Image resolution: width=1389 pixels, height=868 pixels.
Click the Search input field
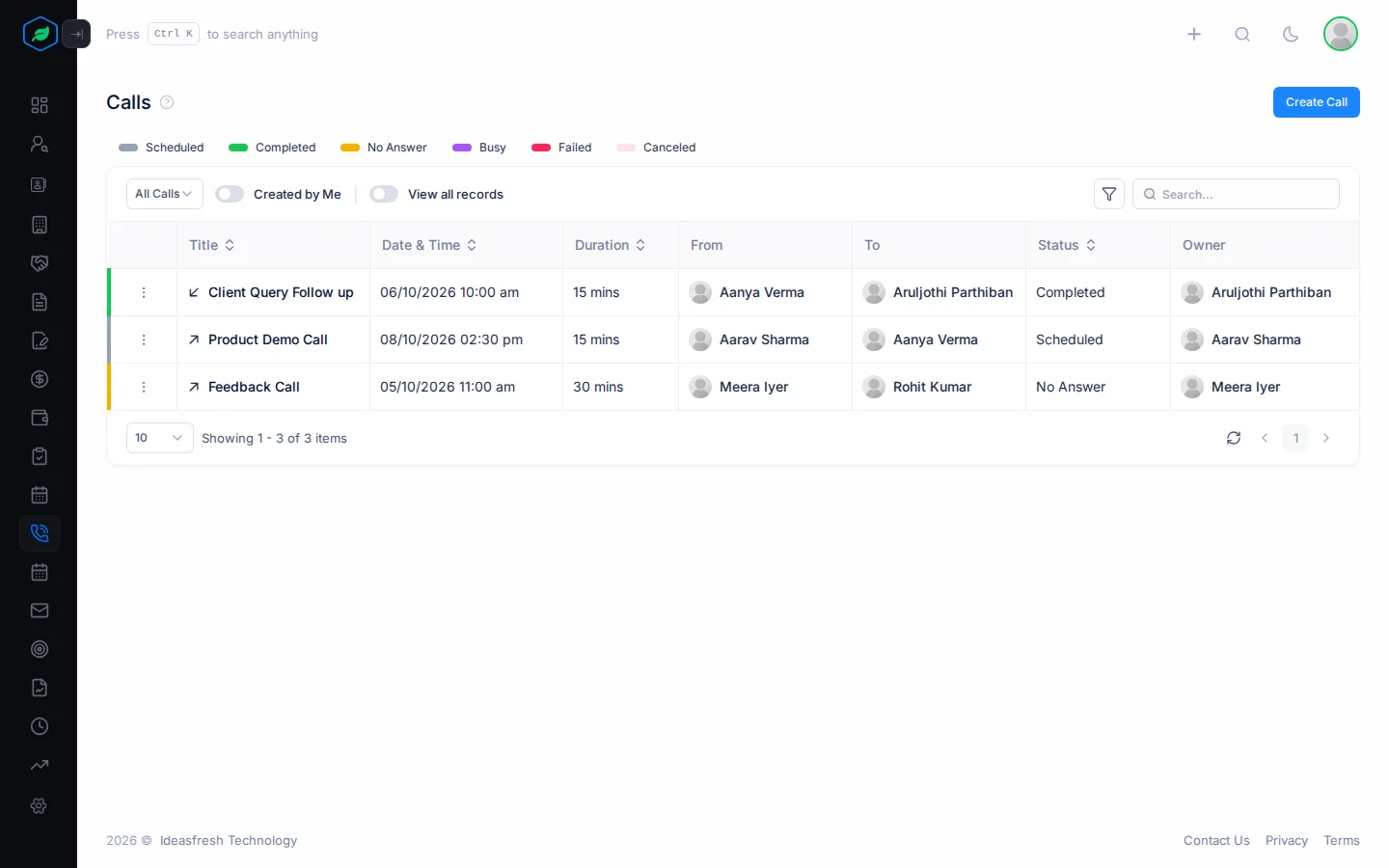pos(1236,194)
